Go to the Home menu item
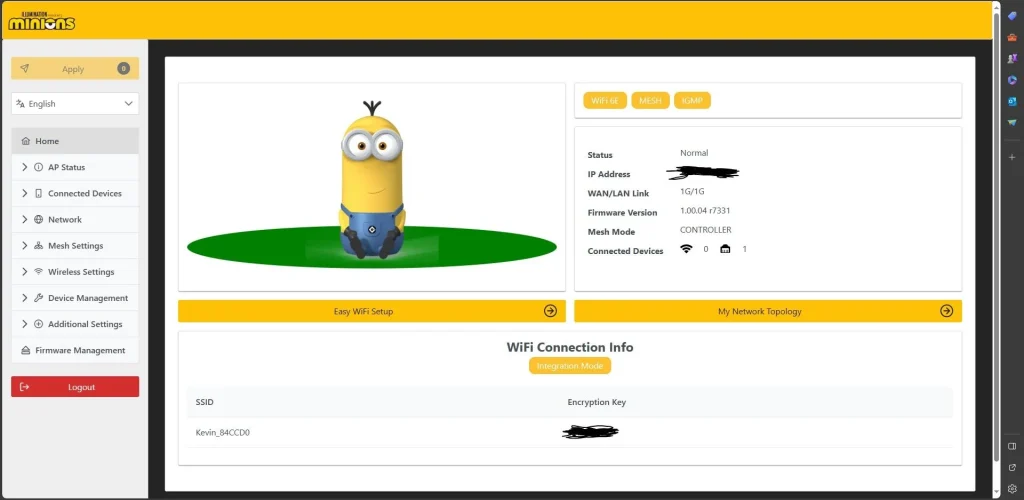 [75, 141]
